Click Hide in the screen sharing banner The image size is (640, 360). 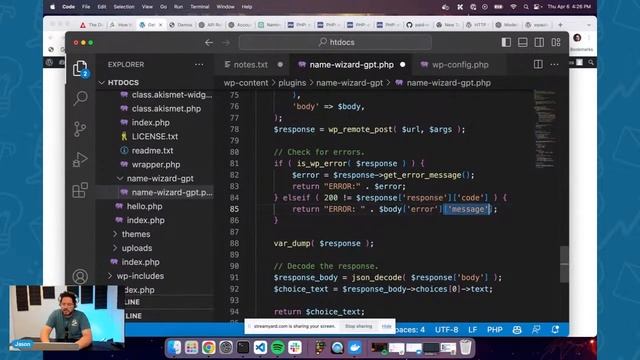tap(386, 326)
